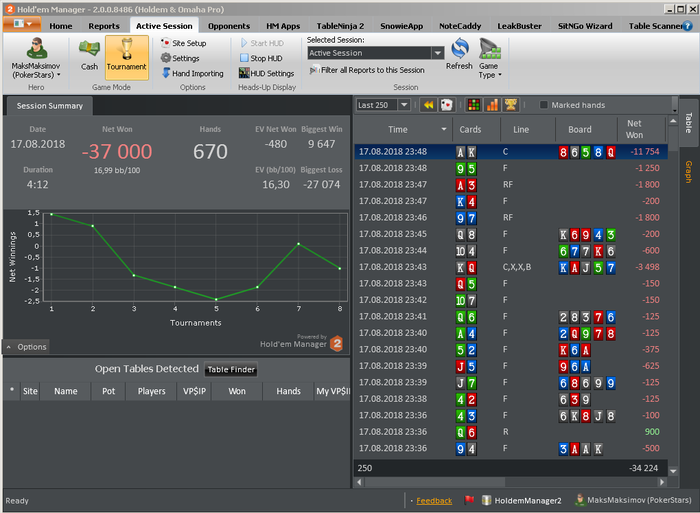Select the Session Summary tab
The height and width of the screenshot is (513, 700).
coord(50,106)
